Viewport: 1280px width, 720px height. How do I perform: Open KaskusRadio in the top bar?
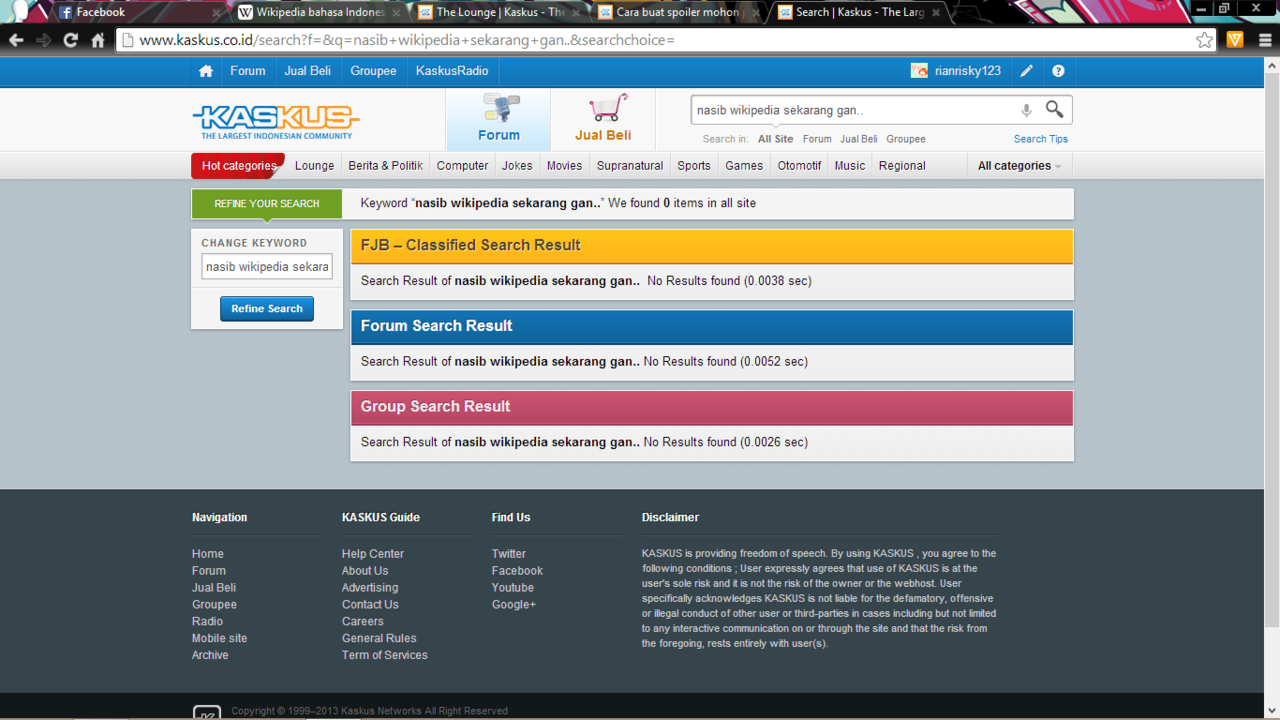[452, 71]
